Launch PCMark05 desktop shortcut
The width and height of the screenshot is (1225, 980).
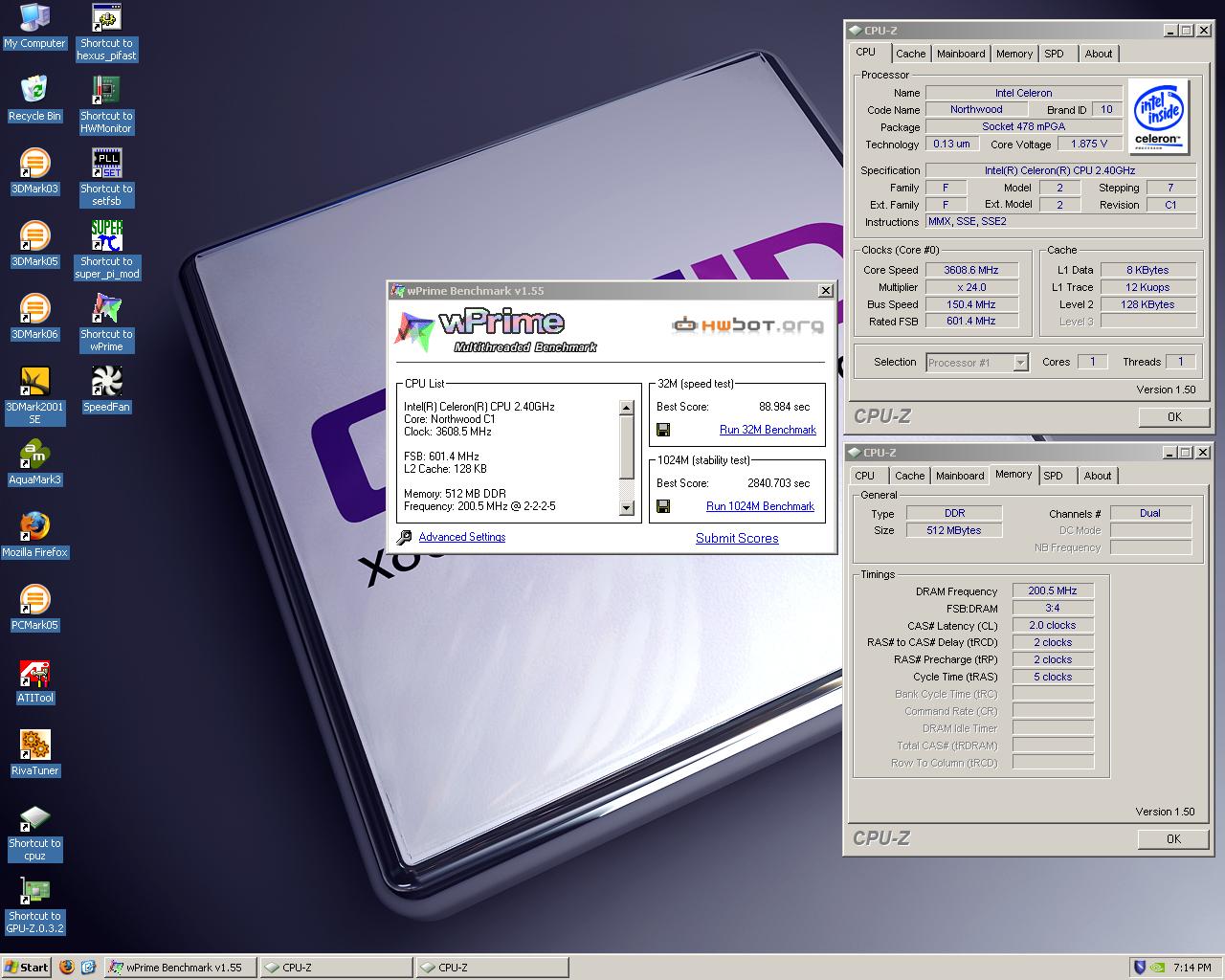(34, 609)
